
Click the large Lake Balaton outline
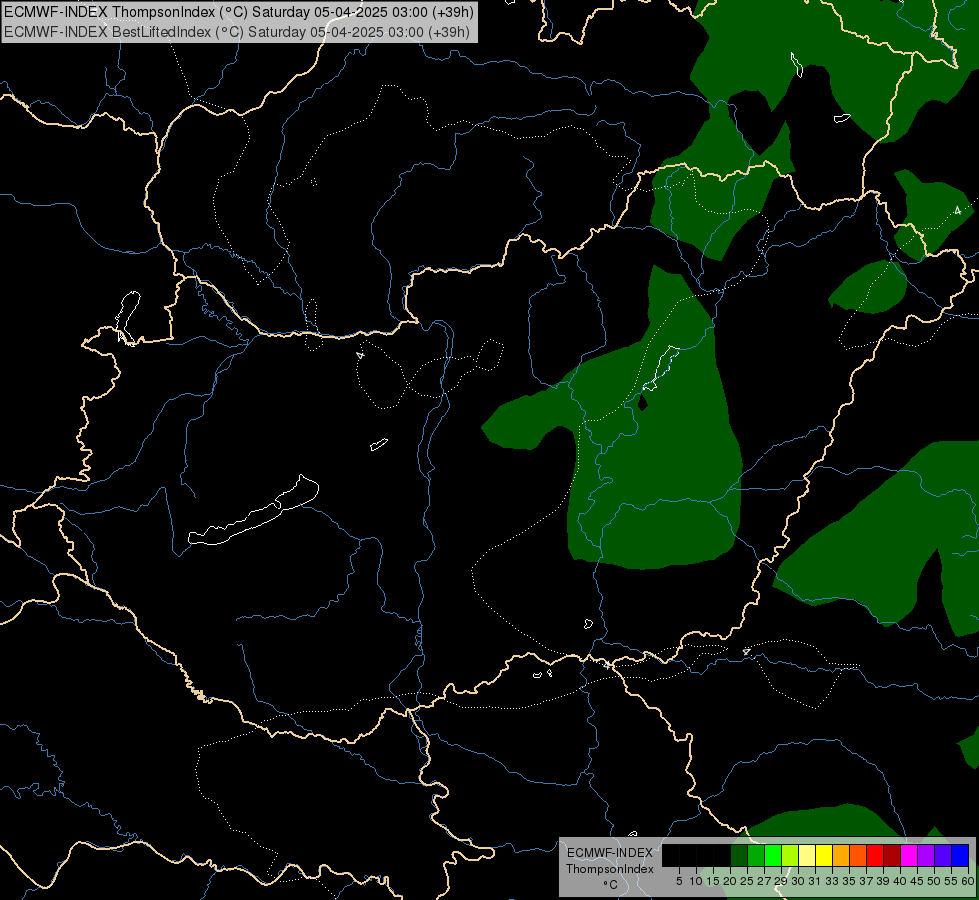pos(253,511)
